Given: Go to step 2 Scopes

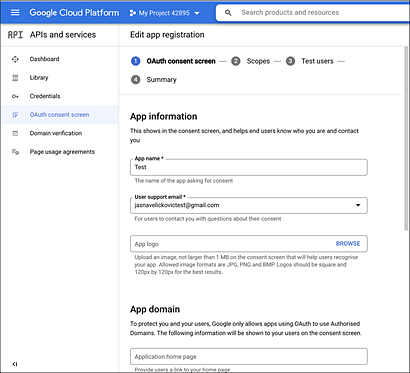Looking at the screenshot, I should [x=250, y=61].
